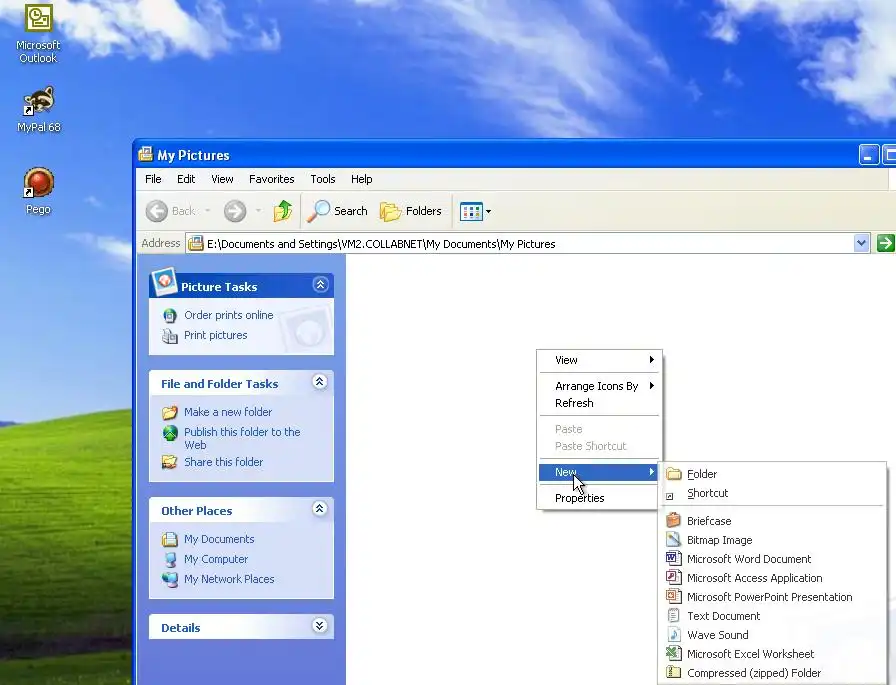The width and height of the screenshot is (896, 685).
Task: Create a new Bitmap Image
Action: click(x=772, y=540)
